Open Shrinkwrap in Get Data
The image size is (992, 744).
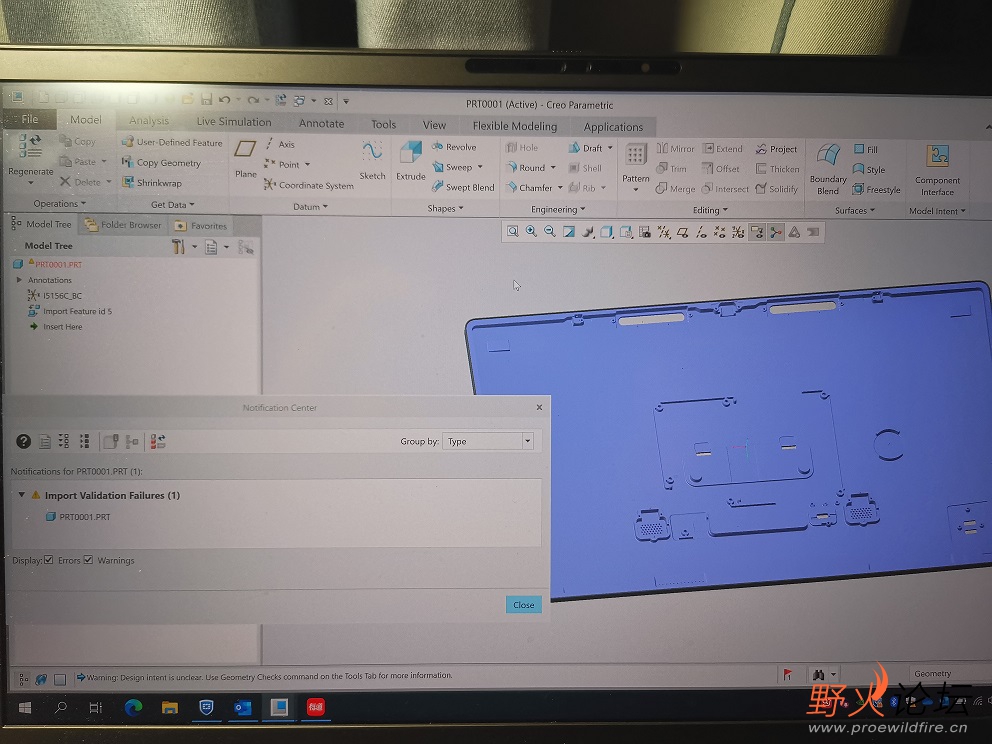point(152,182)
